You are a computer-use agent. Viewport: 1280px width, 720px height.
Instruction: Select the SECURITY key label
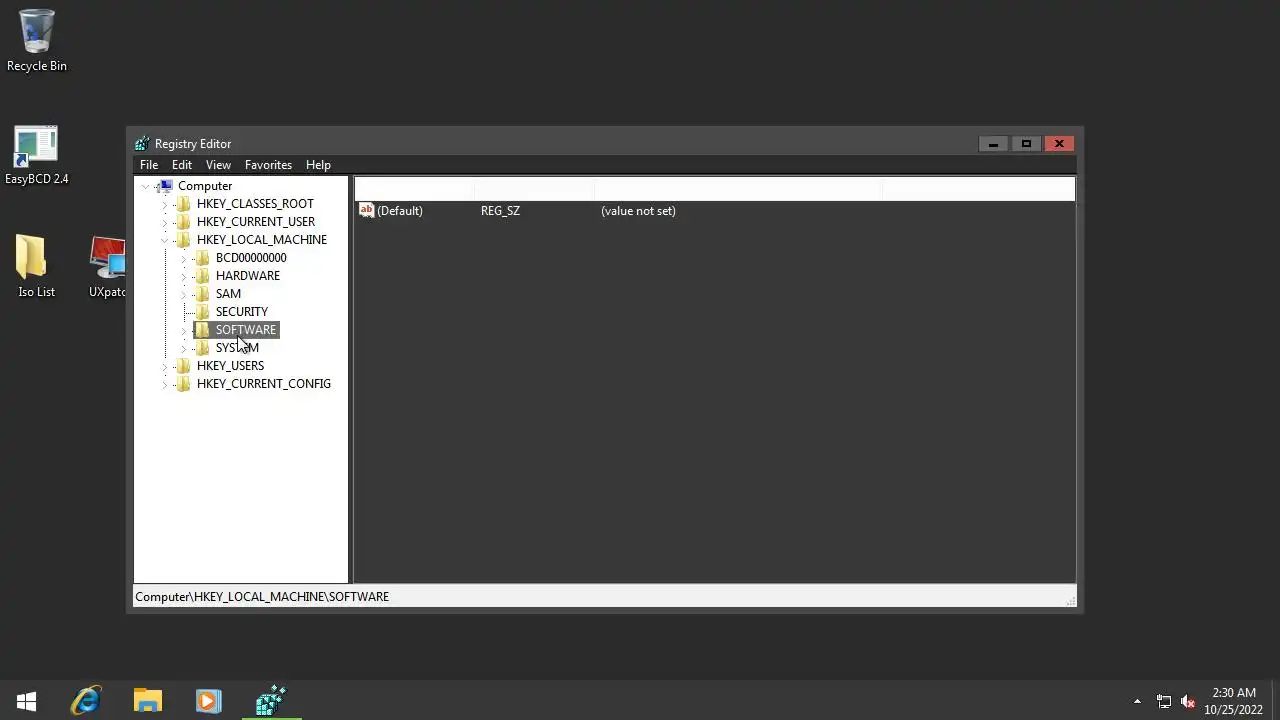click(242, 312)
